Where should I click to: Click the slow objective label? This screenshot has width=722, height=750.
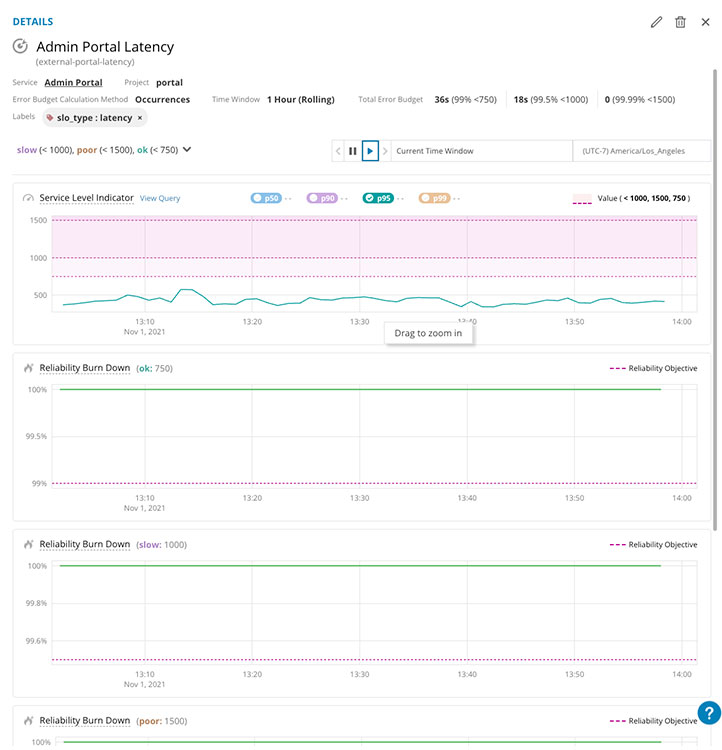click(x=27, y=150)
